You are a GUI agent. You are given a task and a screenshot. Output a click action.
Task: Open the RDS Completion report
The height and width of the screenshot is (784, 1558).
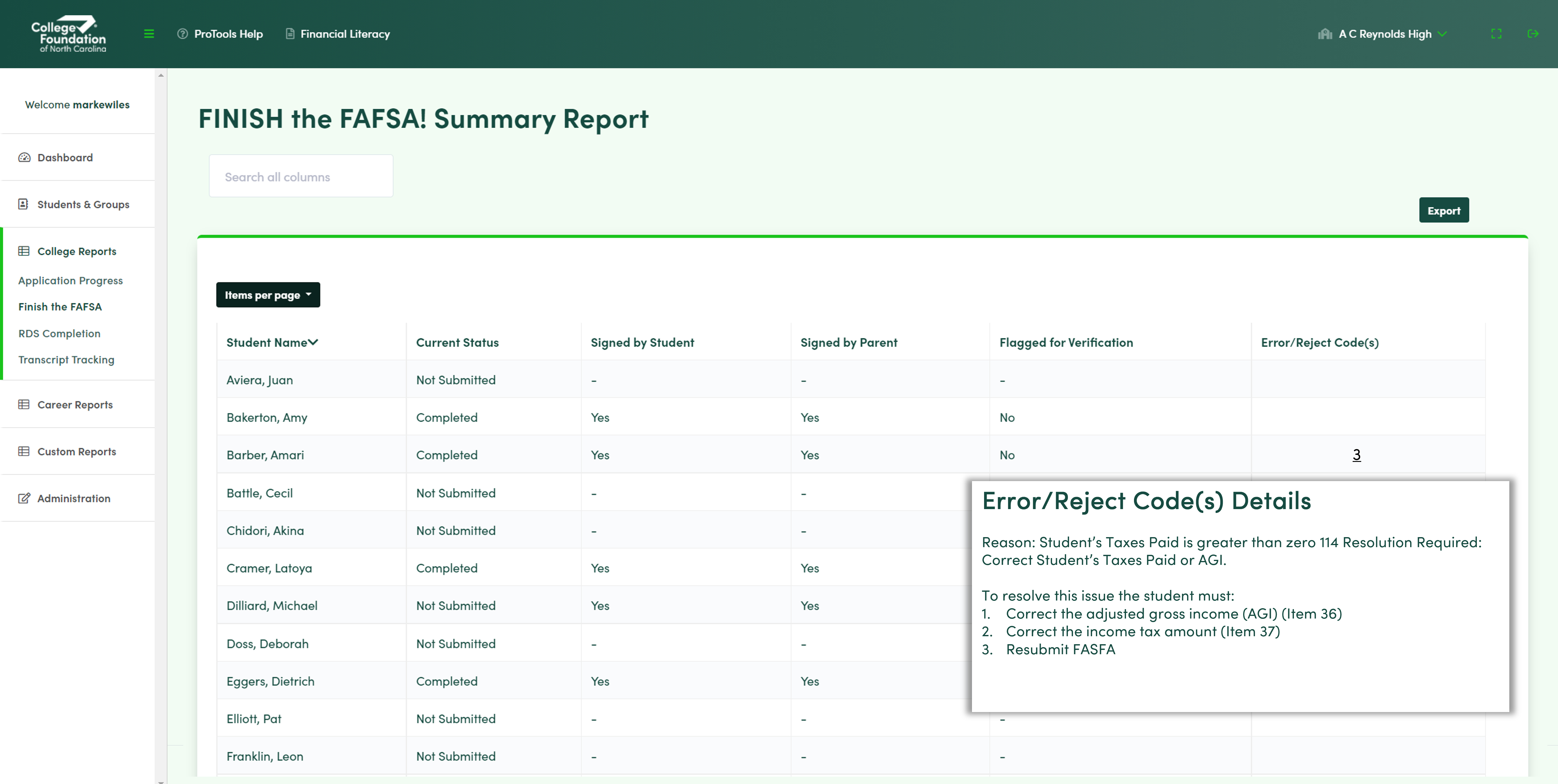pyautogui.click(x=59, y=333)
